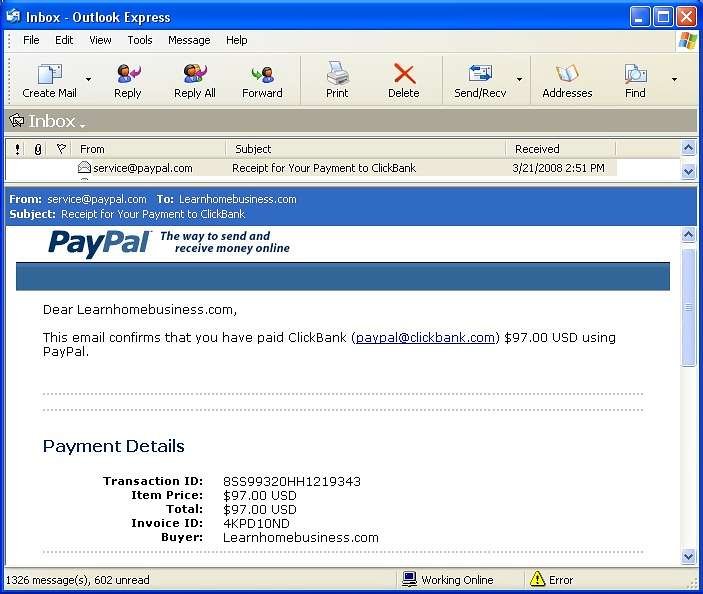The width and height of the screenshot is (703, 594).
Task: Click the Create Mail toolbar icon
Action: [x=49, y=74]
